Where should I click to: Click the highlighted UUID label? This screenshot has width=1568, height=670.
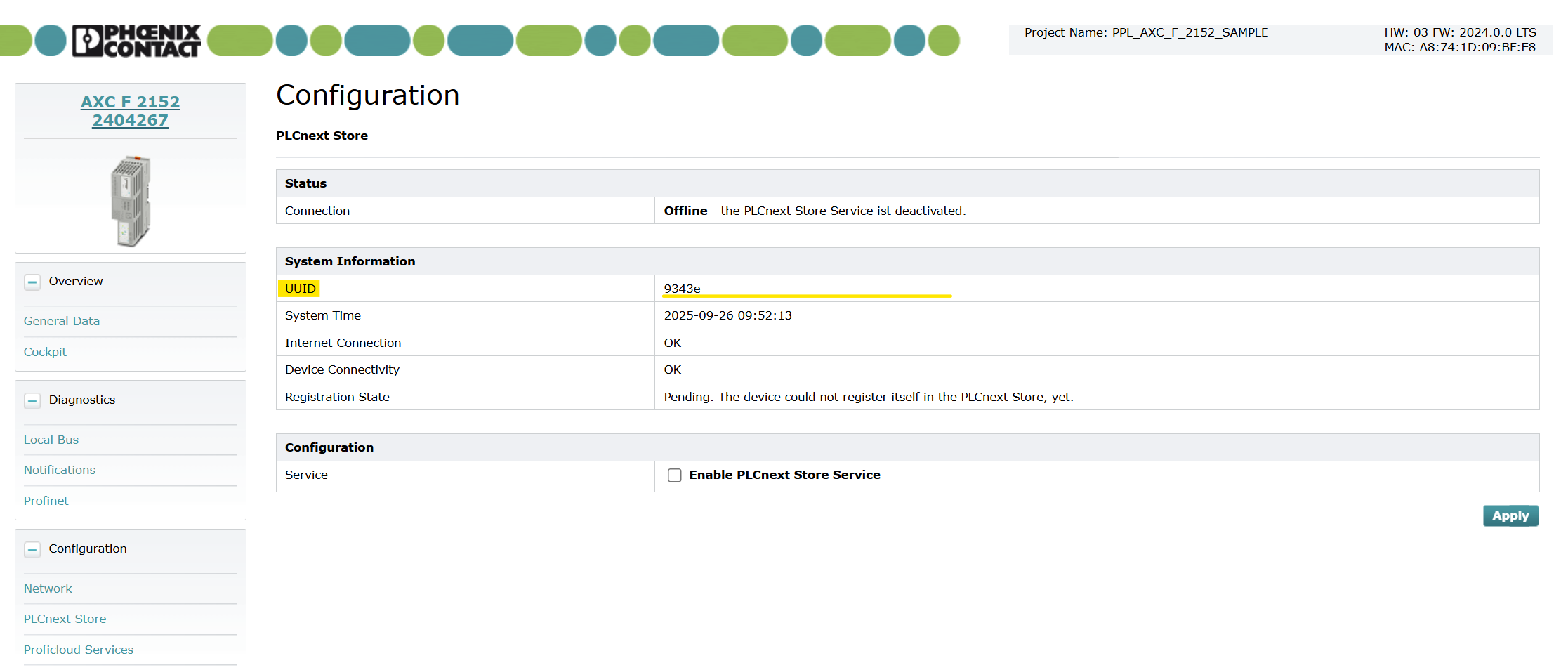300,289
